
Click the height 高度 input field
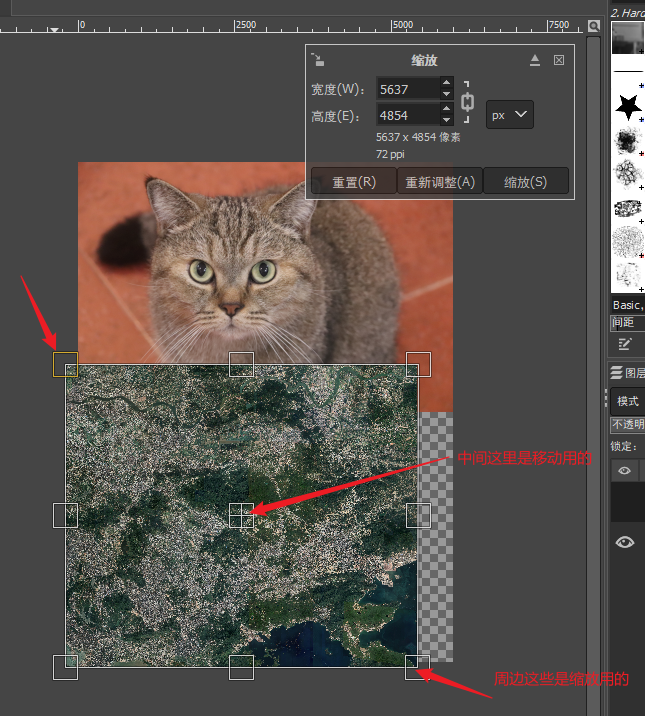click(407, 115)
